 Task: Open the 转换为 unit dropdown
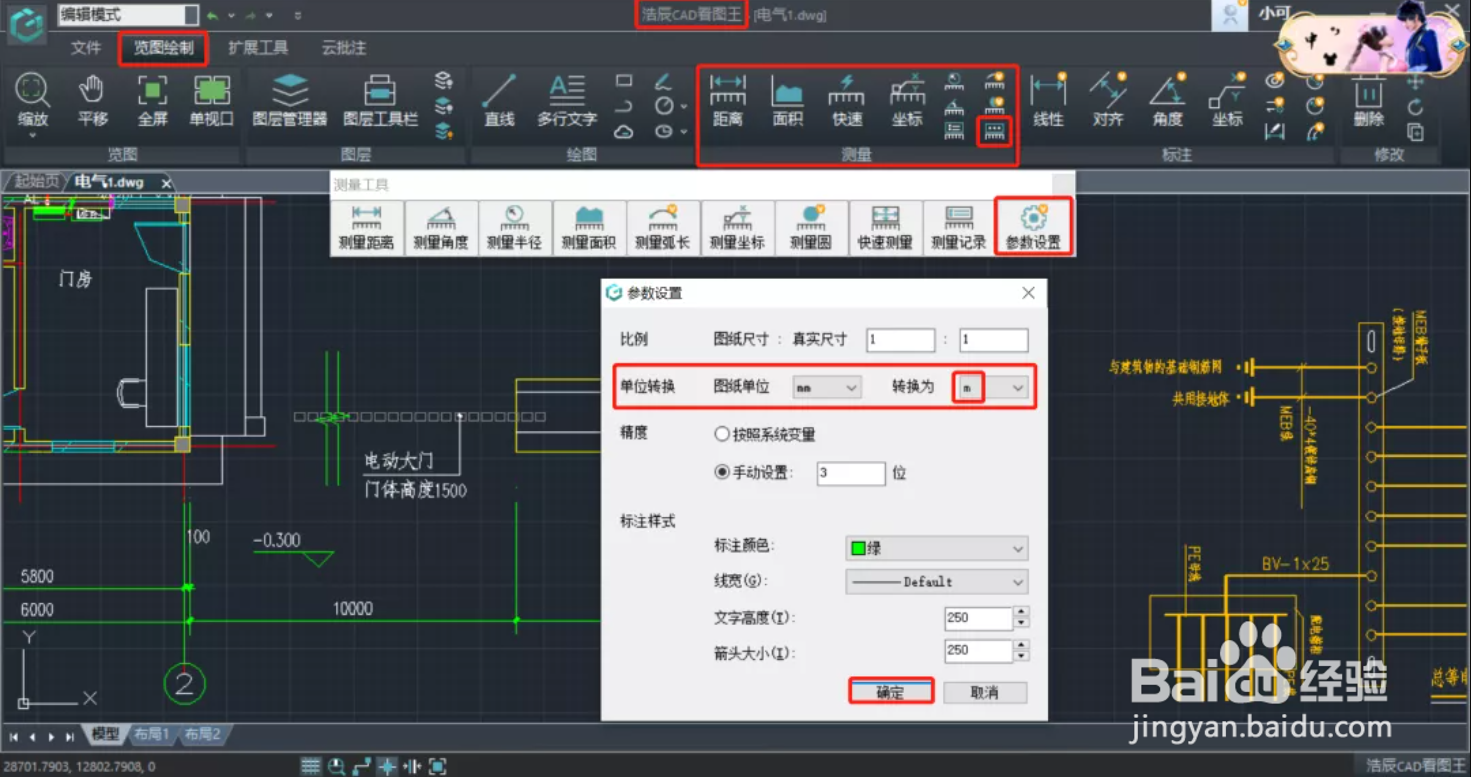click(x=992, y=387)
